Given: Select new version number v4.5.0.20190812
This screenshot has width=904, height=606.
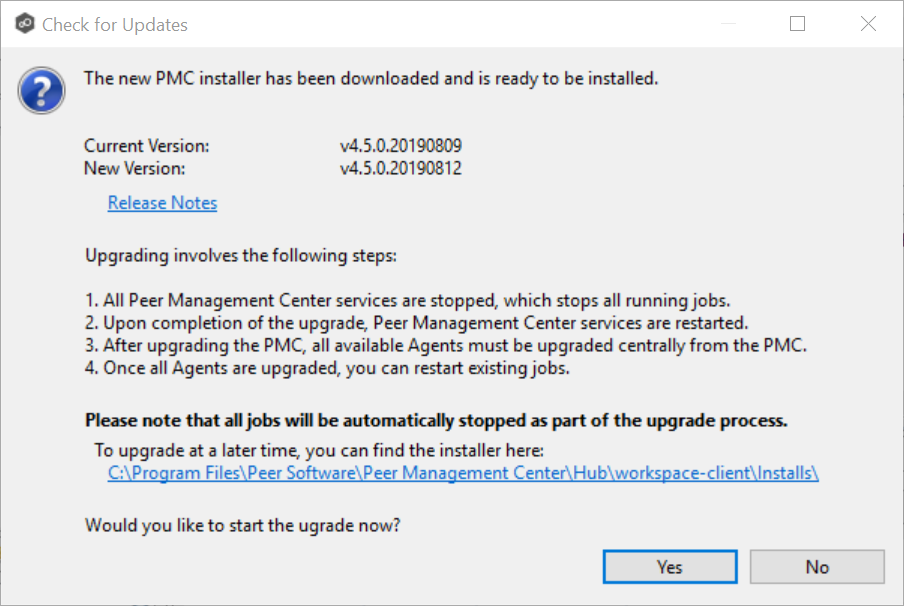Looking at the screenshot, I should (x=400, y=169).
